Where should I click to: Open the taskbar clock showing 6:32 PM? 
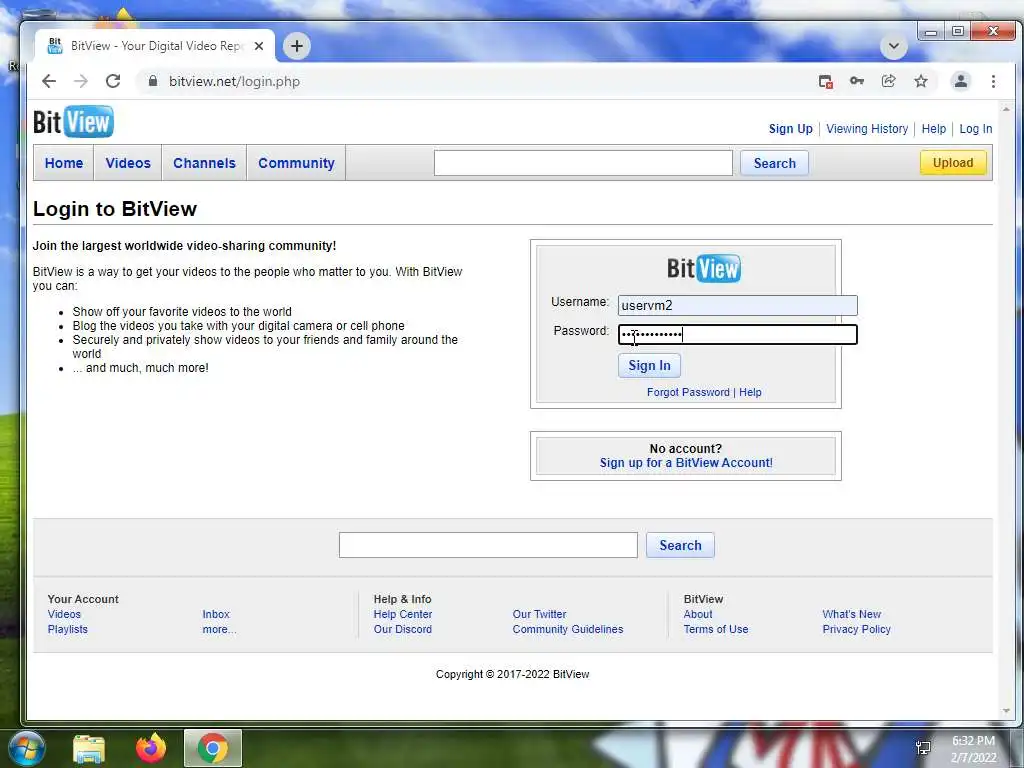(973, 748)
